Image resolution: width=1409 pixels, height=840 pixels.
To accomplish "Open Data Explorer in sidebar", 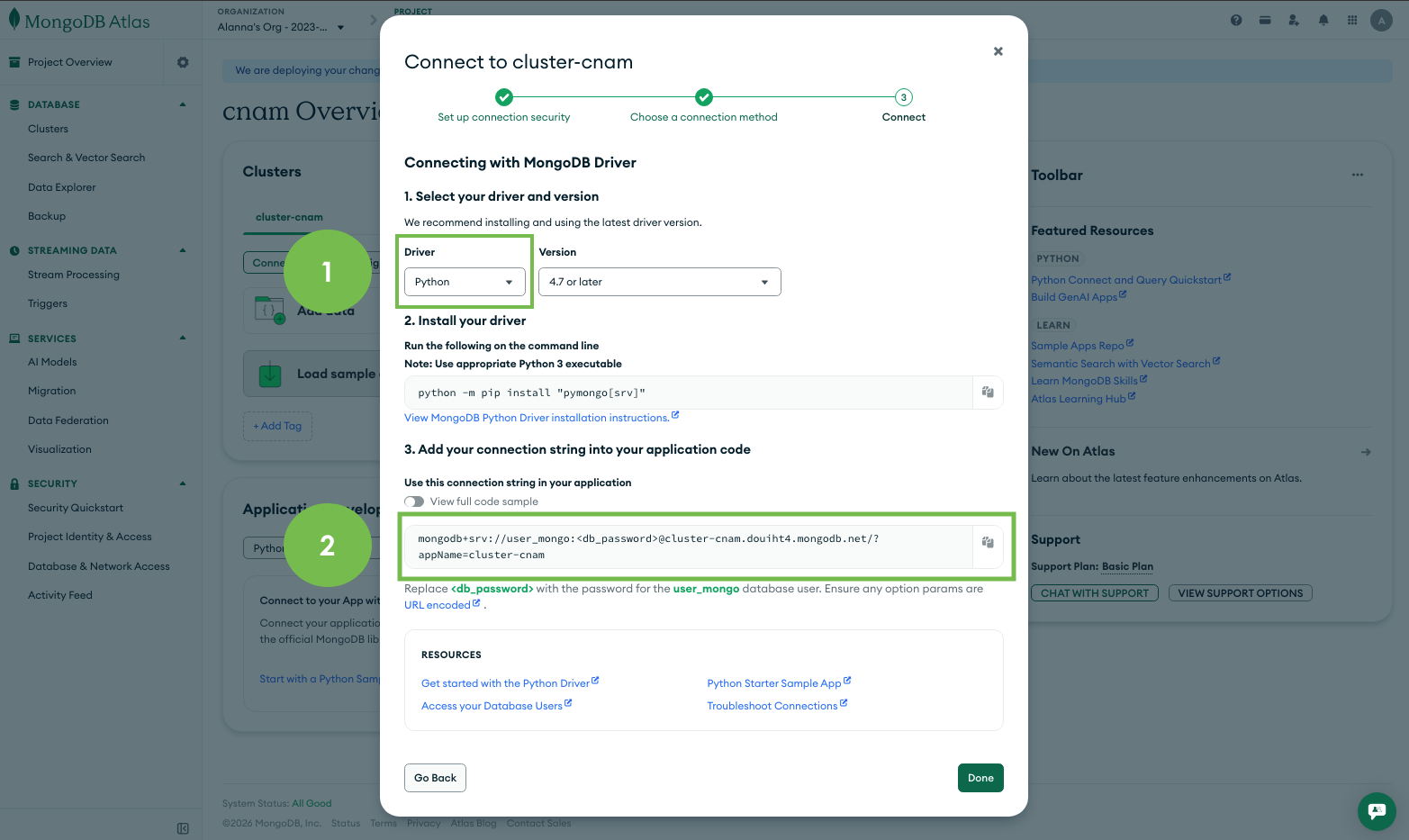I will coord(61,187).
